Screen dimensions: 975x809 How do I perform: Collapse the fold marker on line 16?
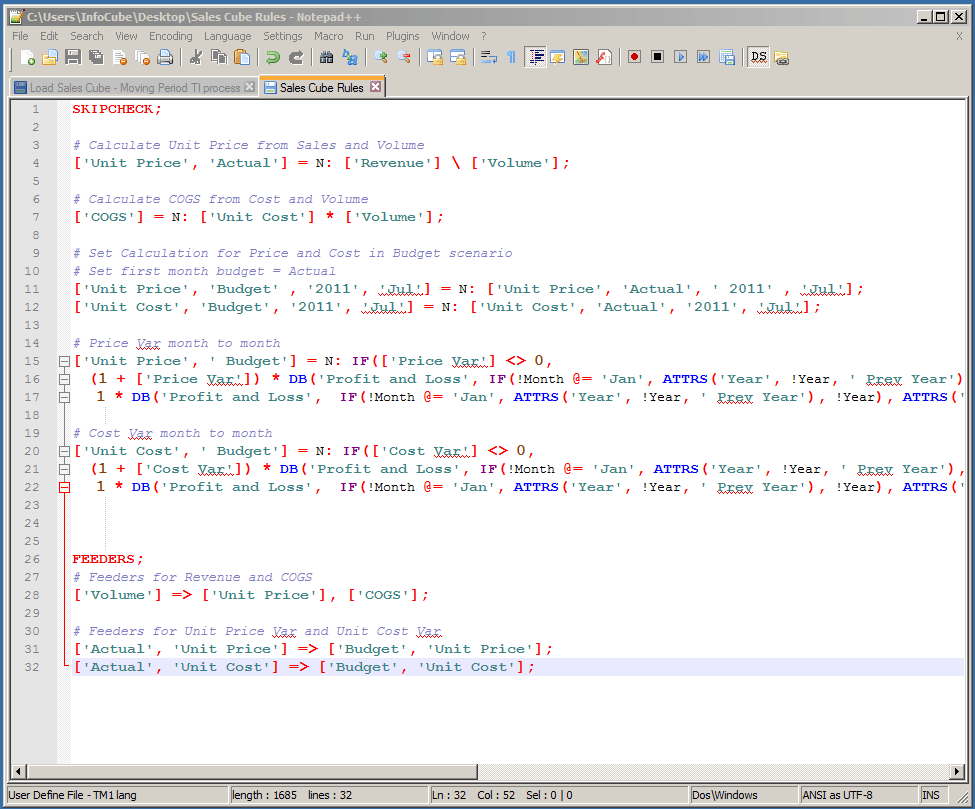pos(63,379)
